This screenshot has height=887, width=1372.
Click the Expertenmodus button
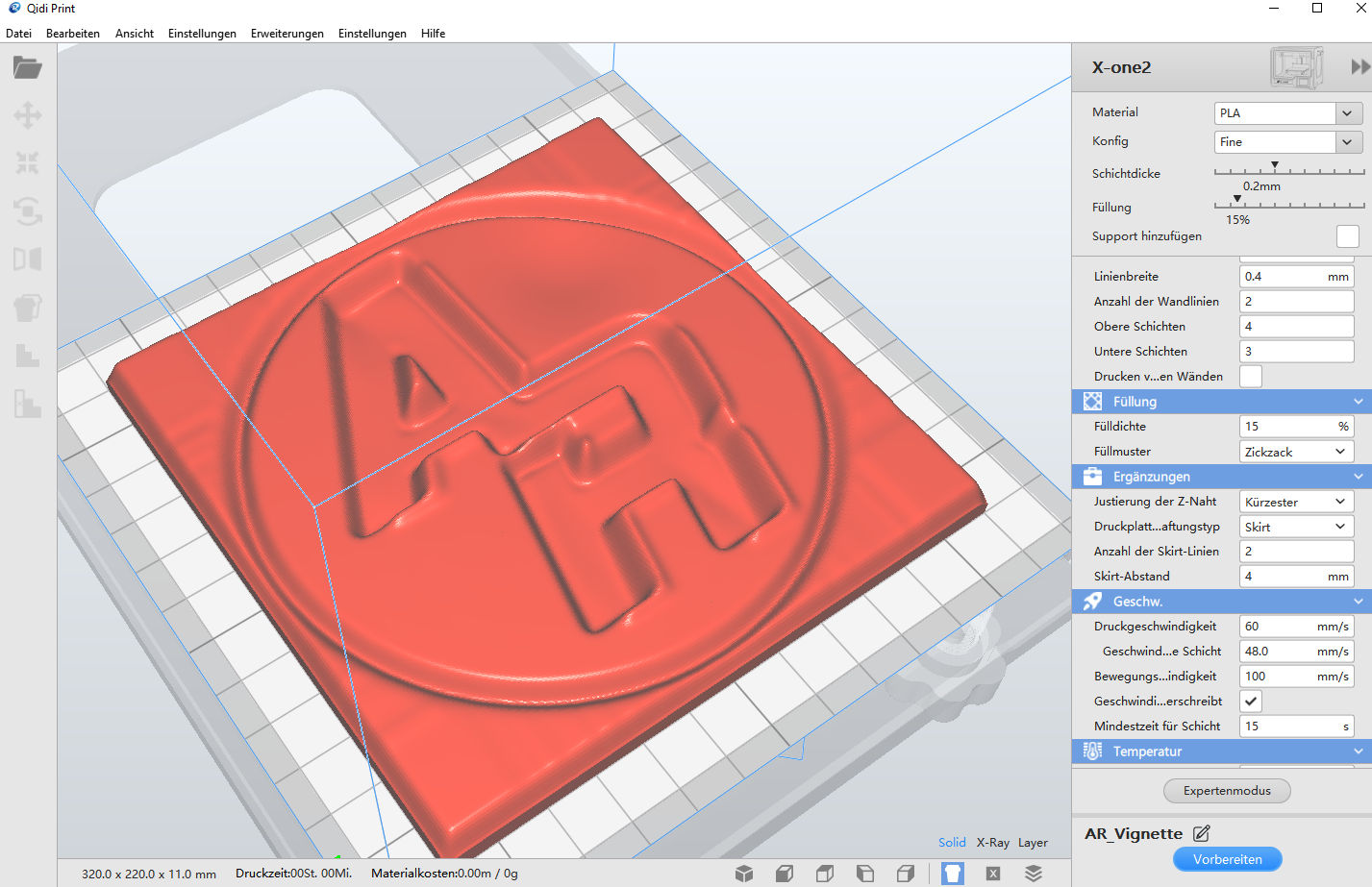(x=1227, y=791)
